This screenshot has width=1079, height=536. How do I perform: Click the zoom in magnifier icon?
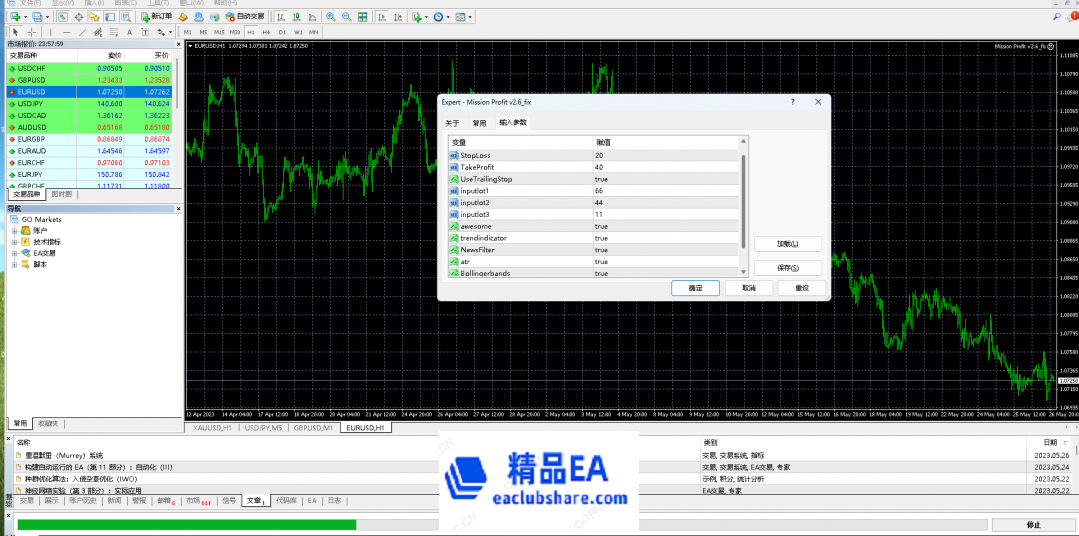pos(331,17)
